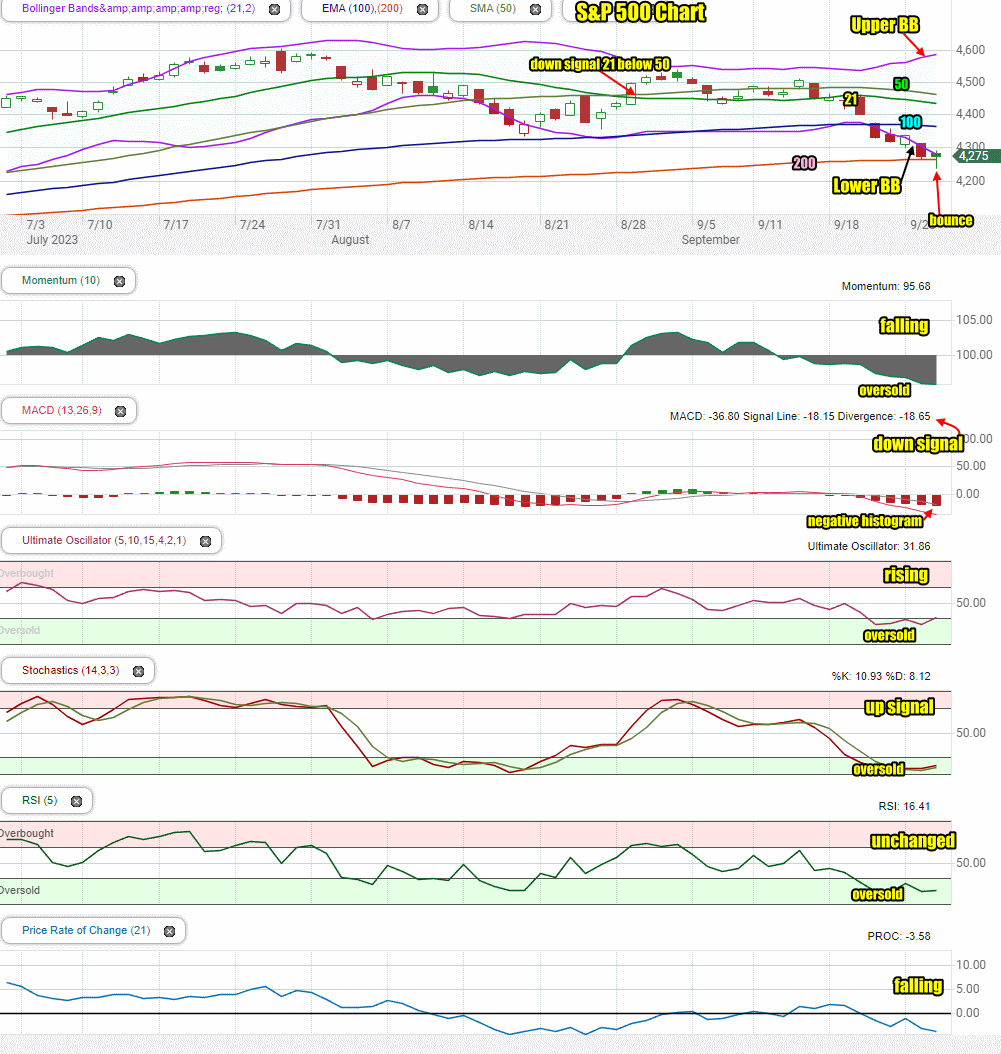Screen dimensions: 1001x1054
Task: Click the Ultimate Oscillator: 31.86 value
Action: 869,546
